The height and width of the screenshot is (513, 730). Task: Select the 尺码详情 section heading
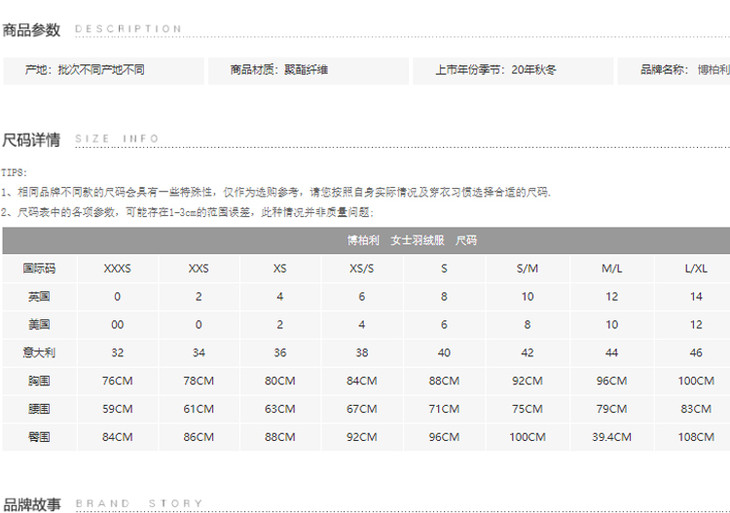pos(32,139)
